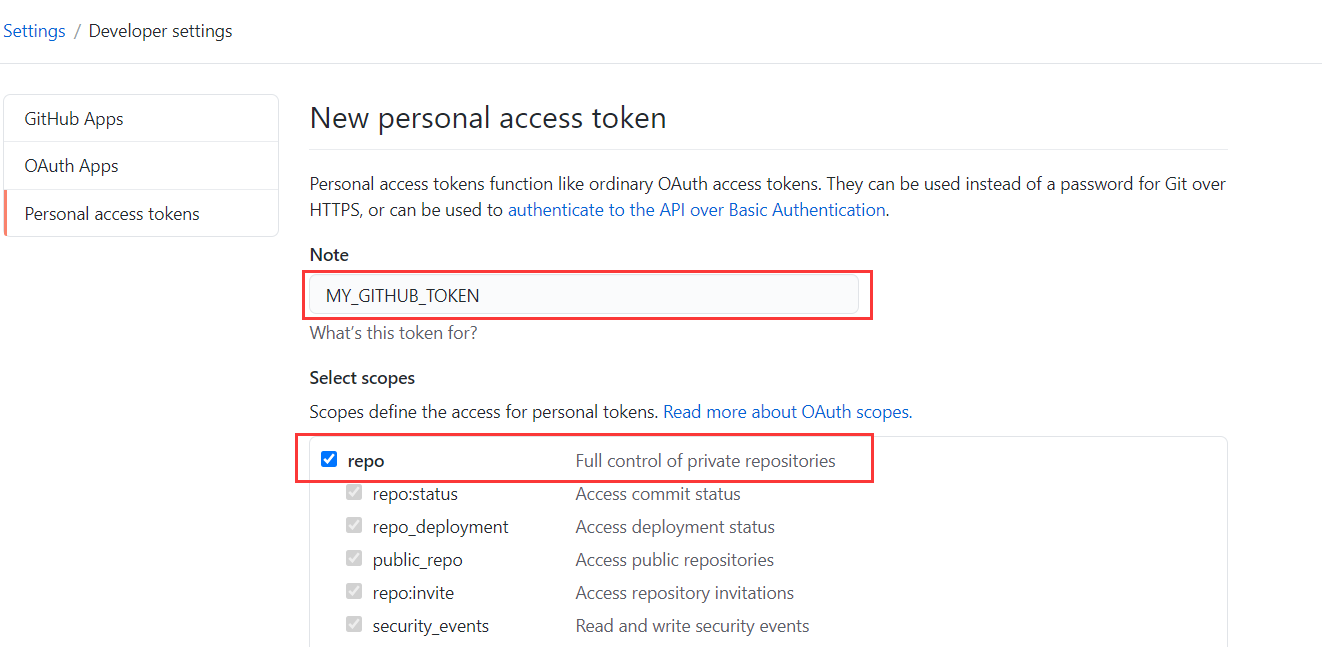Screen dimensions: 1322x647
Task: Uncheck the repo full control scope
Action: 329,458
